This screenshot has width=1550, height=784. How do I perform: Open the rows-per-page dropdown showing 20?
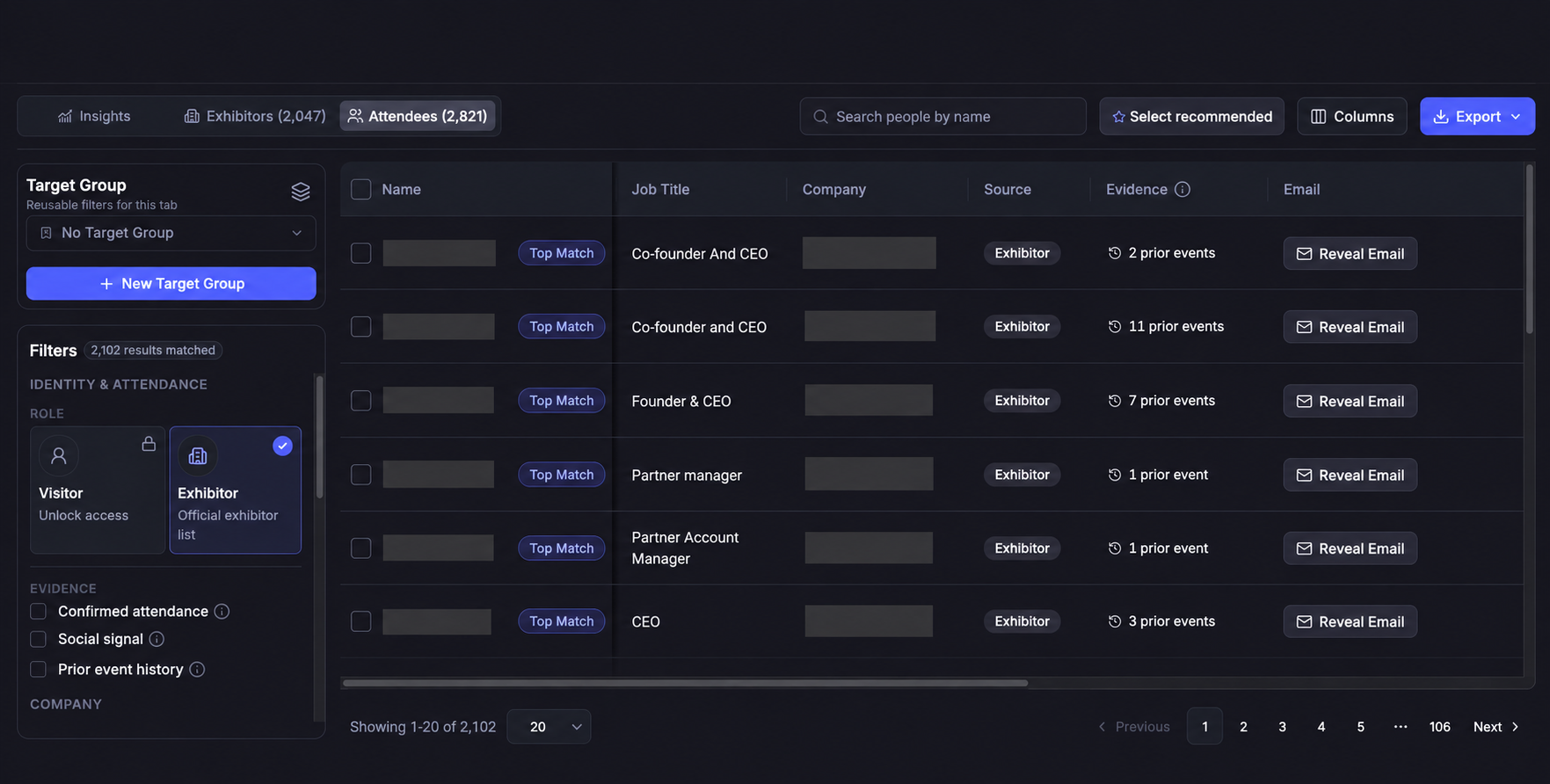pyautogui.click(x=549, y=727)
